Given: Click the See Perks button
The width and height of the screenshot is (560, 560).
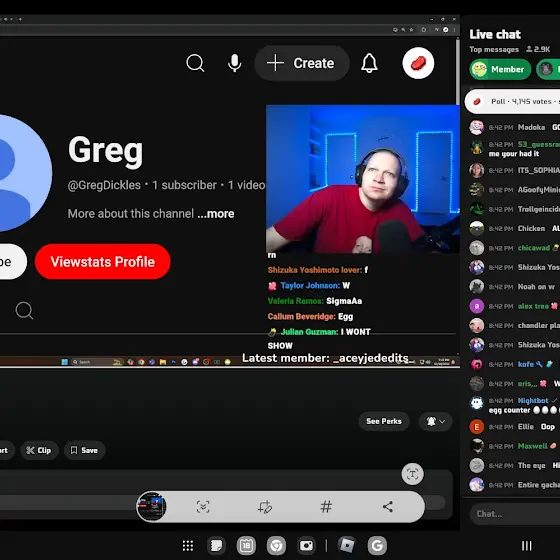Looking at the screenshot, I should 384,421.
